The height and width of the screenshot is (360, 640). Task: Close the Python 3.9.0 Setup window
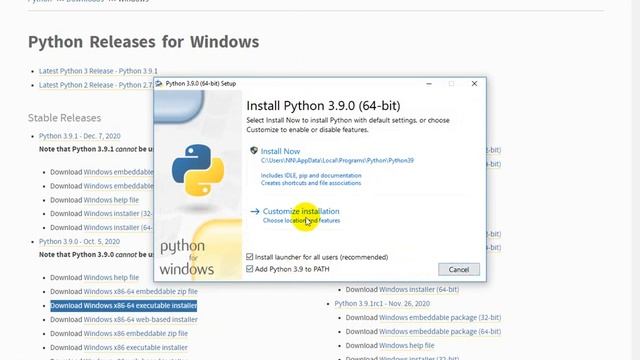coord(474,84)
